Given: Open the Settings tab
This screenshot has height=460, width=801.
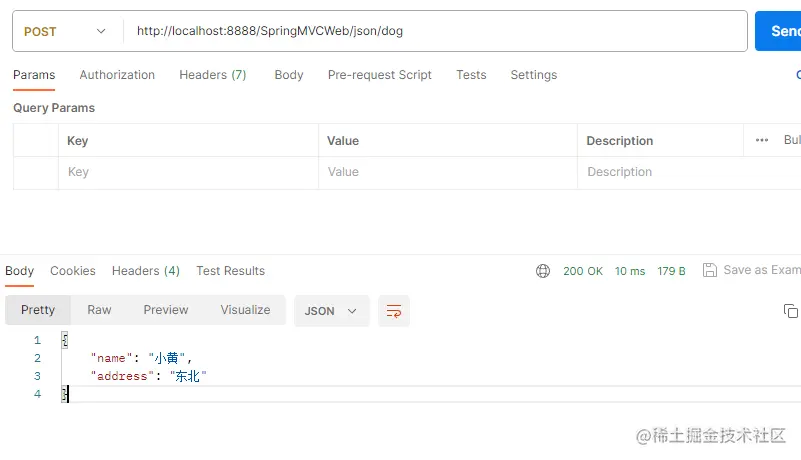Looking at the screenshot, I should (x=534, y=75).
